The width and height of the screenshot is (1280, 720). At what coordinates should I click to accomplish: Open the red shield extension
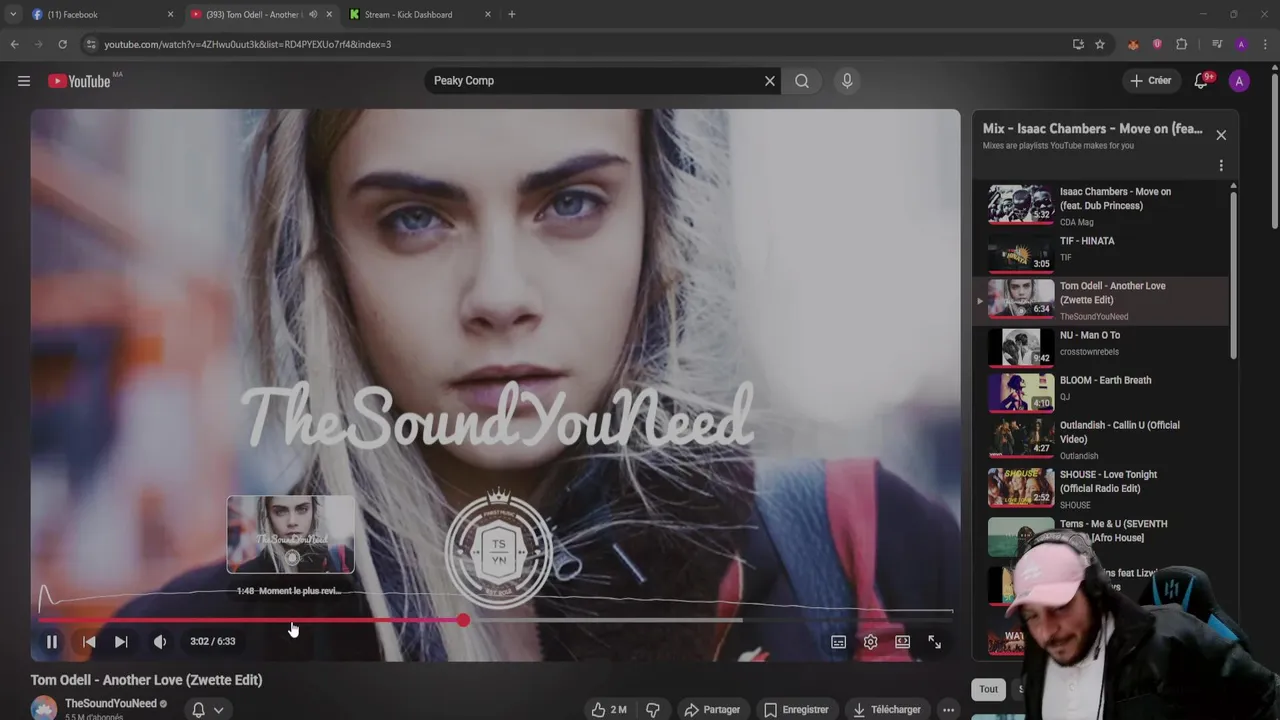[1157, 44]
